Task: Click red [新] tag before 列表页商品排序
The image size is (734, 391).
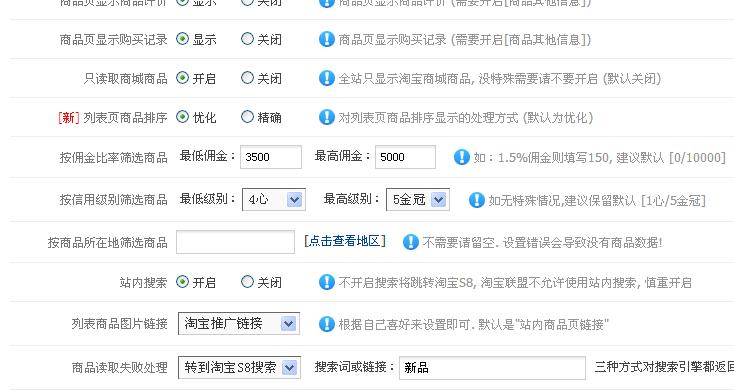Action: (69, 118)
